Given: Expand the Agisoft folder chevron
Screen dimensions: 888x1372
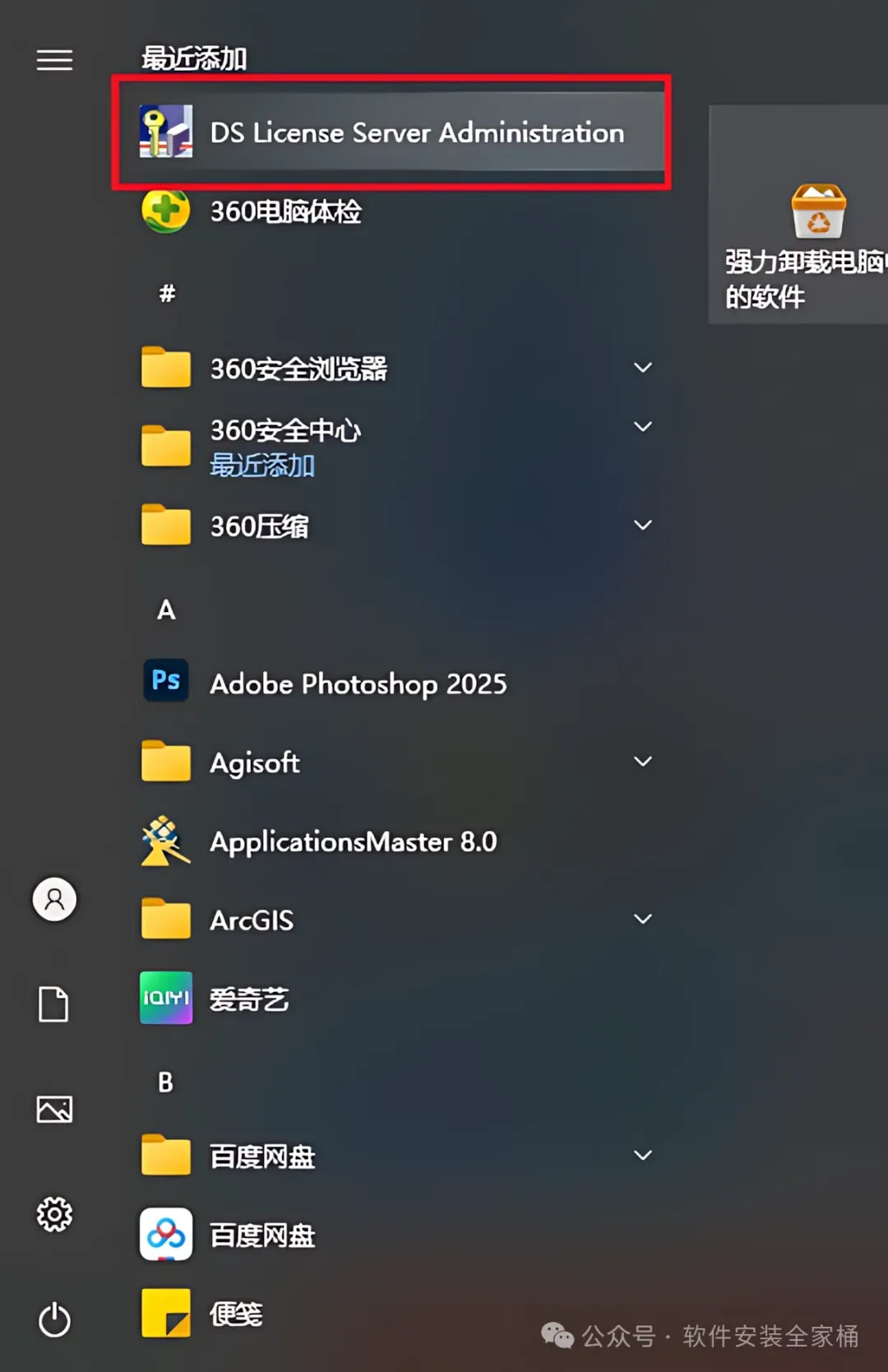Looking at the screenshot, I should coord(643,762).
